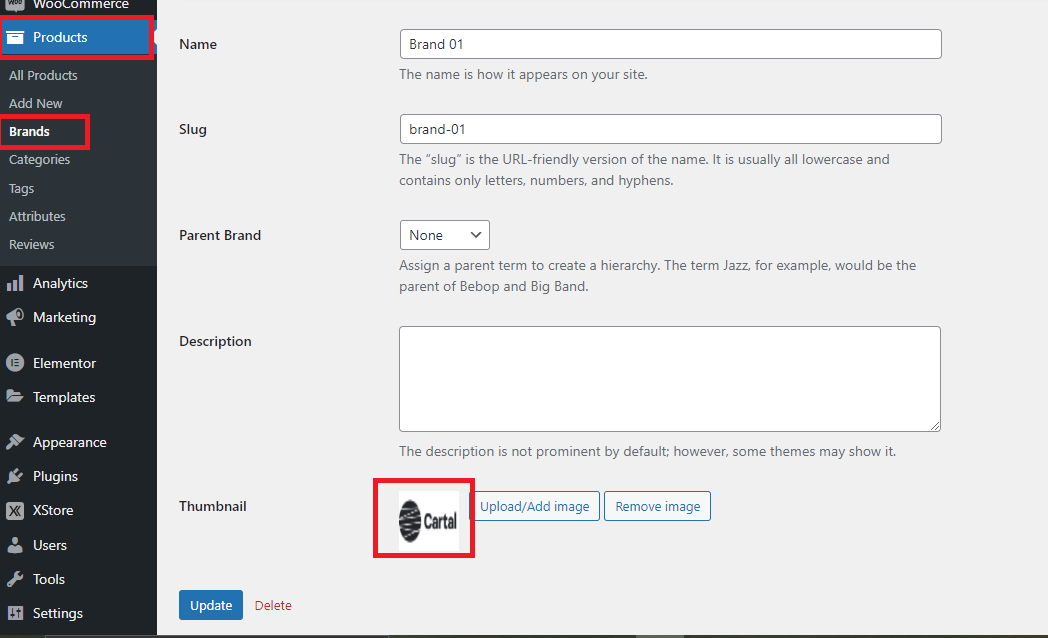Click the Users person icon

15,544
